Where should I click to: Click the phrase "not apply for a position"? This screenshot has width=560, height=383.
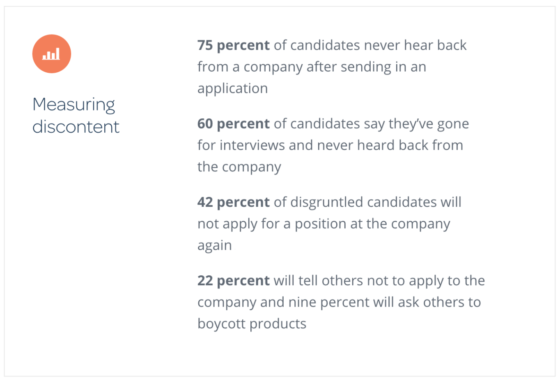(262, 224)
